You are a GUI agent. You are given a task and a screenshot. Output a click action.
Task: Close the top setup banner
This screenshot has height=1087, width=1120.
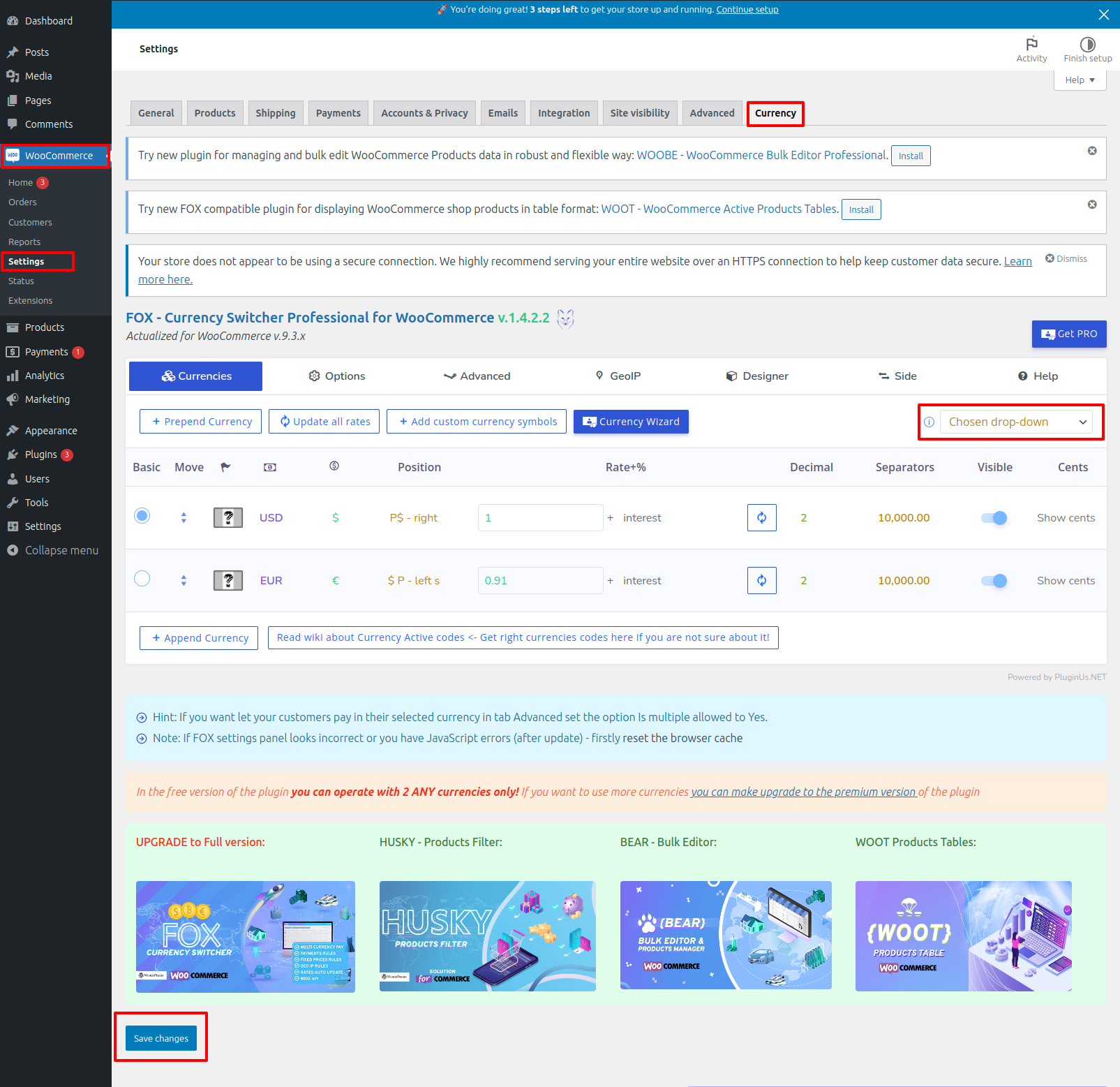point(1103,15)
